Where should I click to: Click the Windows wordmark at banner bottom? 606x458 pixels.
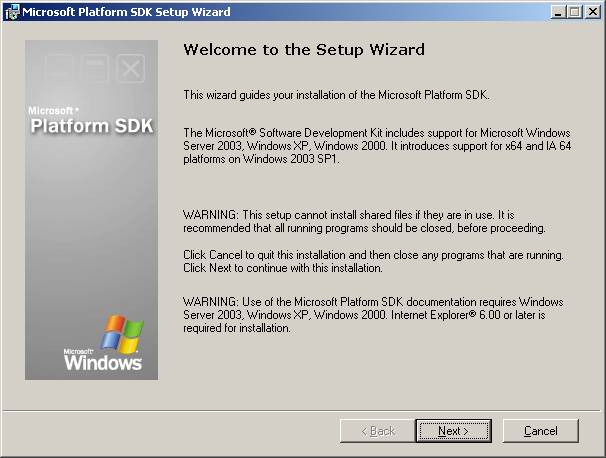(103, 363)
